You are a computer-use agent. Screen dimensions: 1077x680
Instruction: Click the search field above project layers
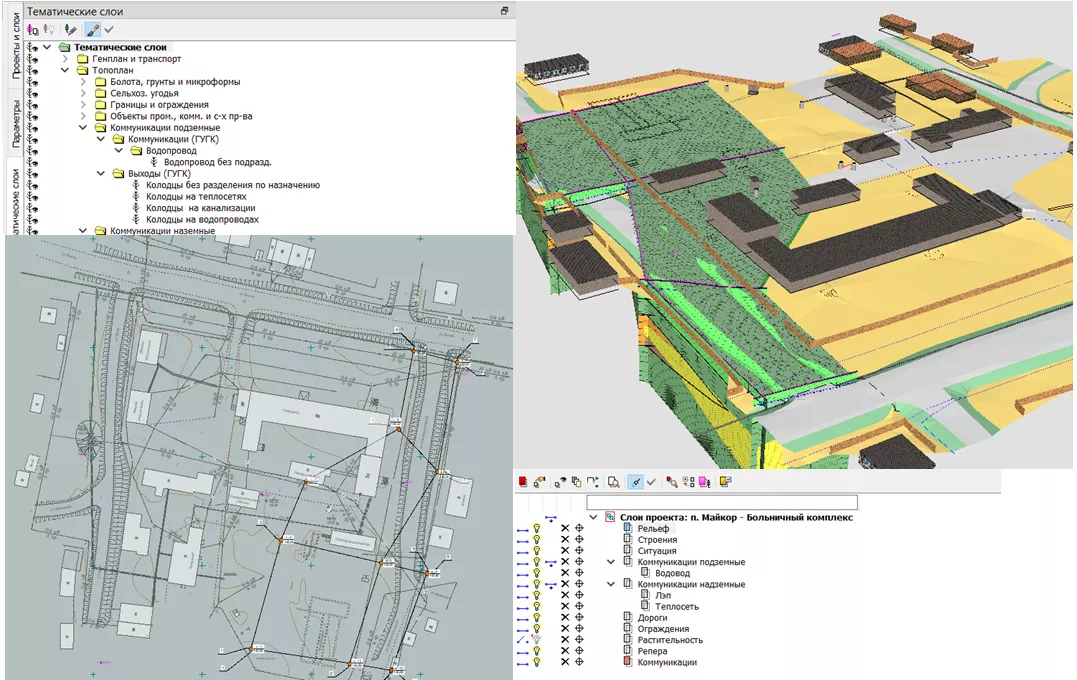[721, 502]
